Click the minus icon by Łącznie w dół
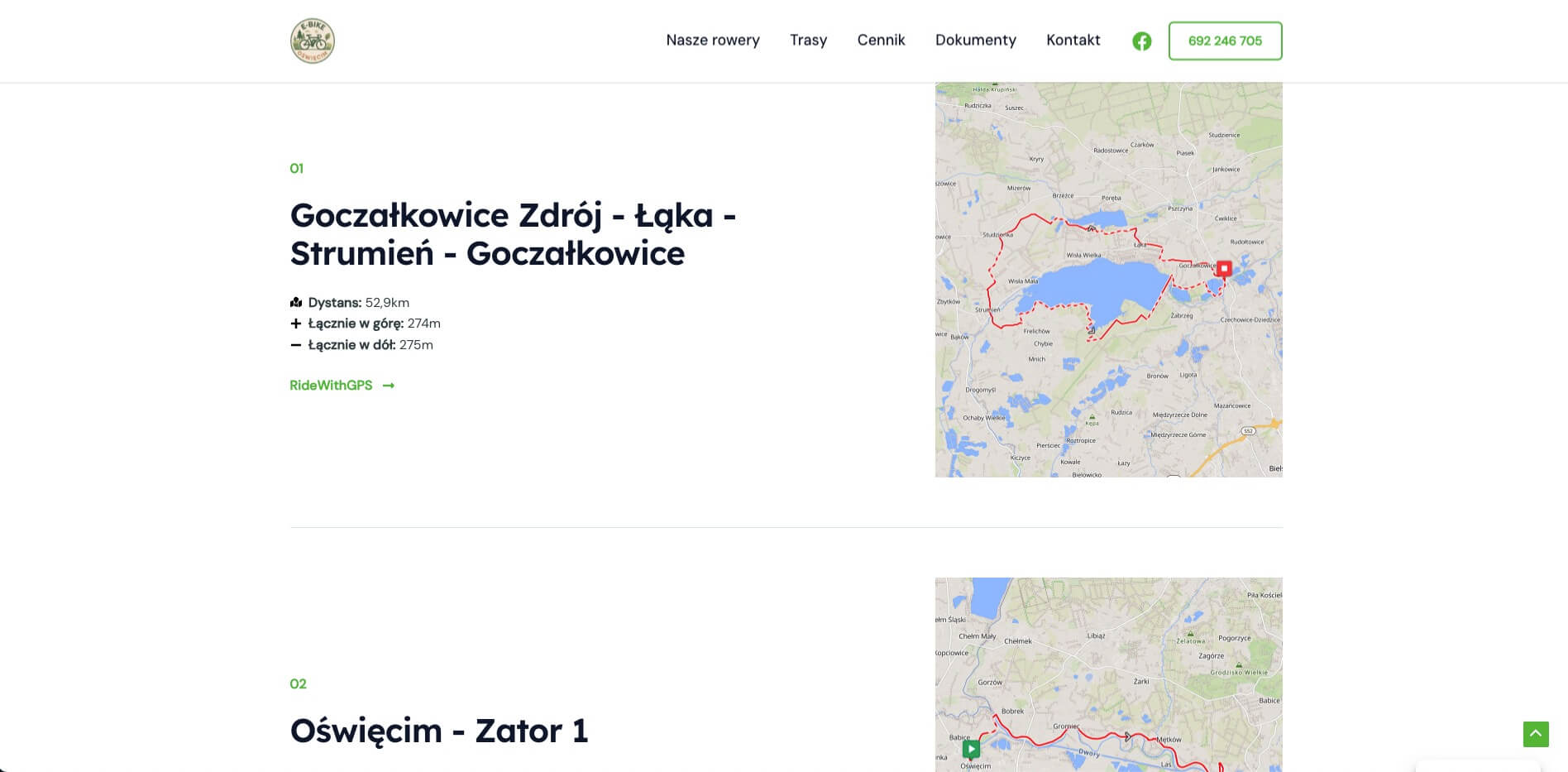The height and width of the screenshot is (772, 1568). [x=296, y=345]
